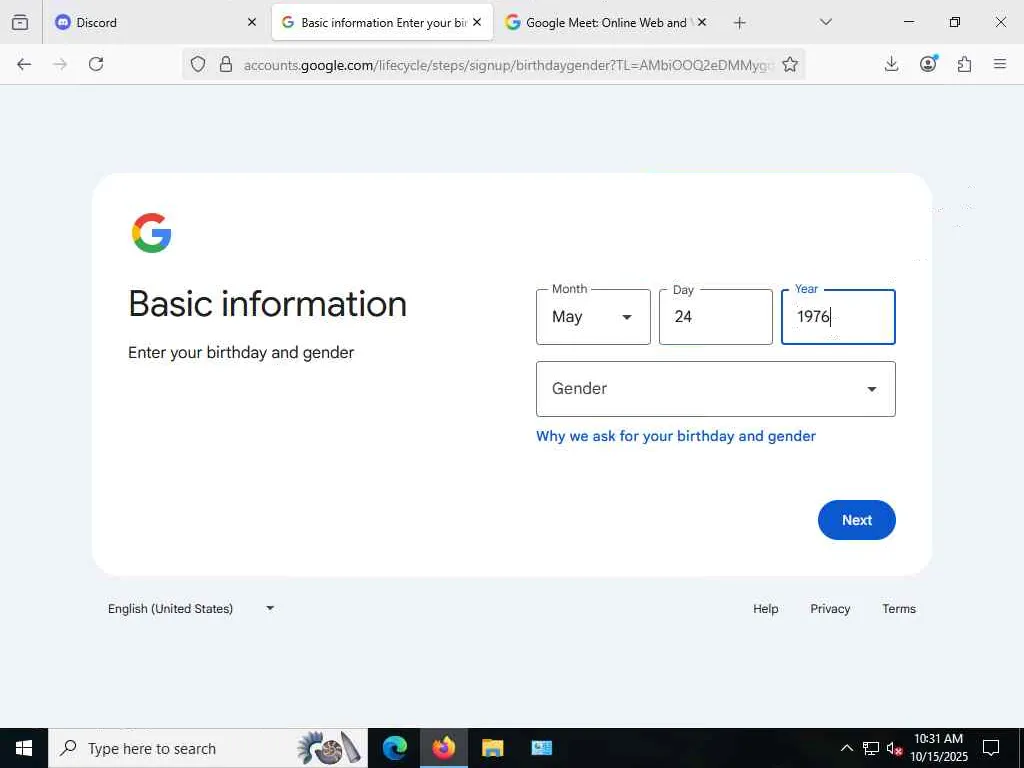Open the tracking protection shield icon

198,64
